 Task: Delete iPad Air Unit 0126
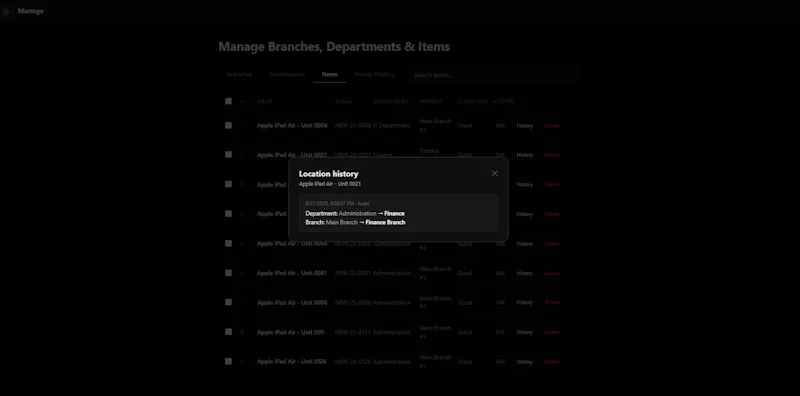pos(552,362)
